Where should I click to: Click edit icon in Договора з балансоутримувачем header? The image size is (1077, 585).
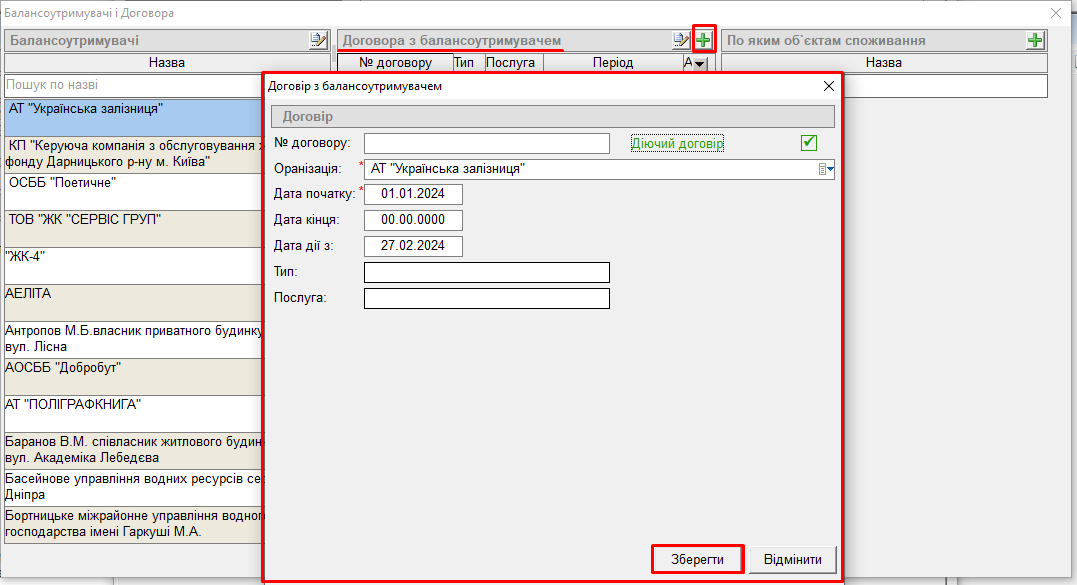(x=681, y=40)
